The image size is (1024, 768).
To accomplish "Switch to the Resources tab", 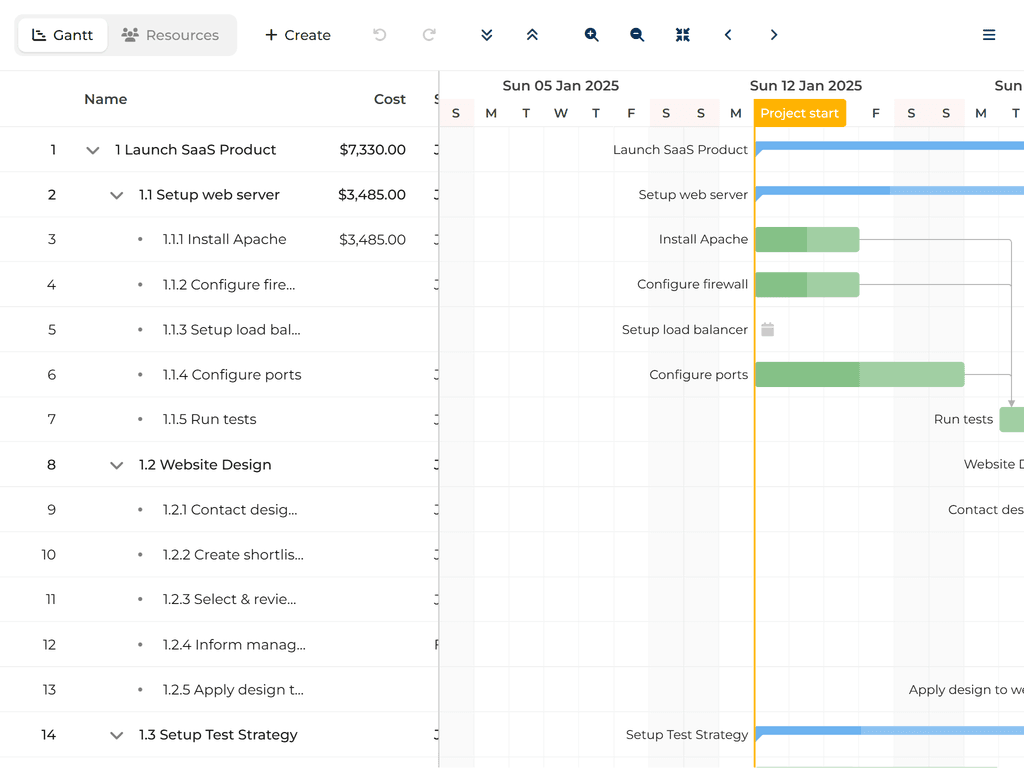I will [170, 35].
